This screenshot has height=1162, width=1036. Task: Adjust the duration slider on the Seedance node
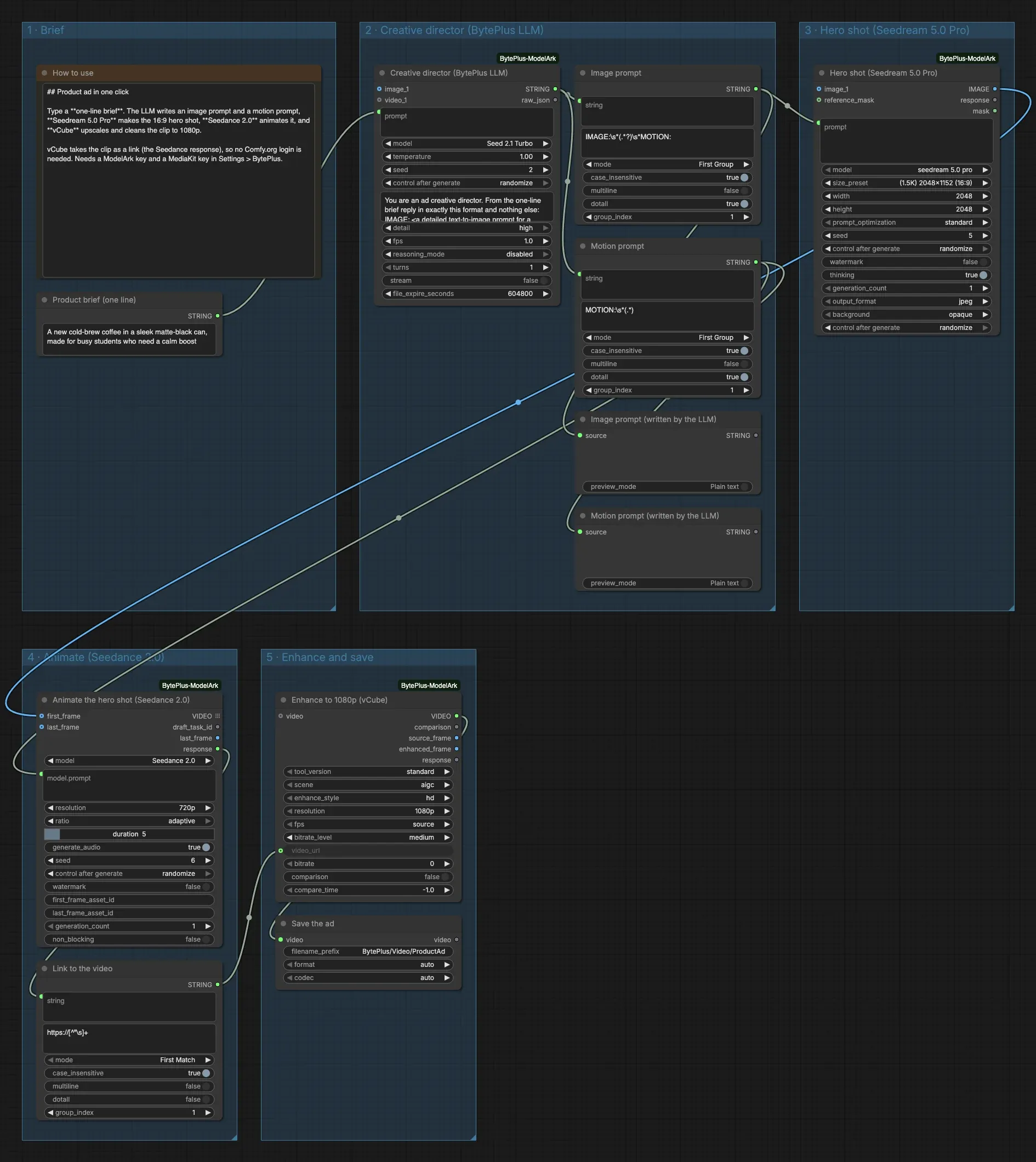pyautogui.click(x=129, y=834)
